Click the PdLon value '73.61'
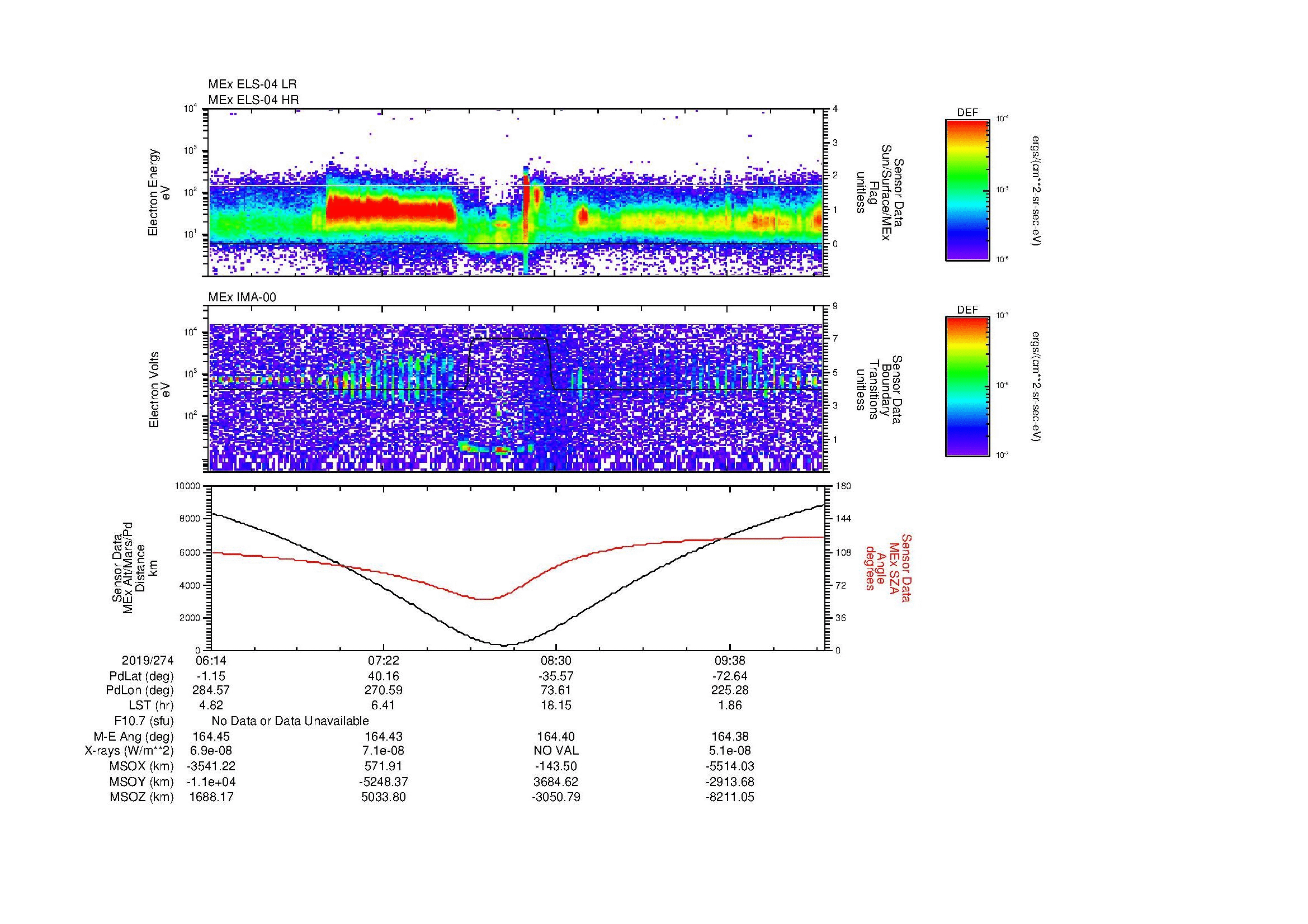The width and height of the screenshot is (1308, 924). [x=556, y=690]
